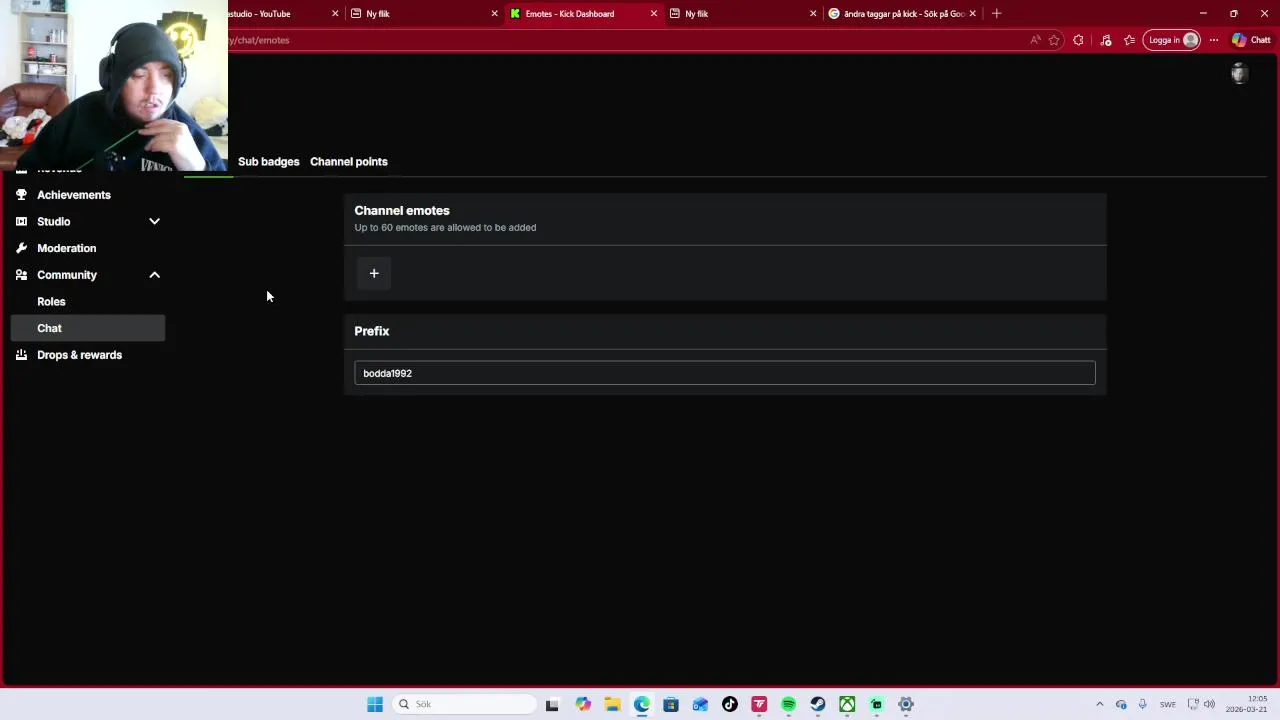The width and height of the screenshot is (1280, 720).
Task: Add a new channel emote with plus button
Action: click(x=374, y=273)
